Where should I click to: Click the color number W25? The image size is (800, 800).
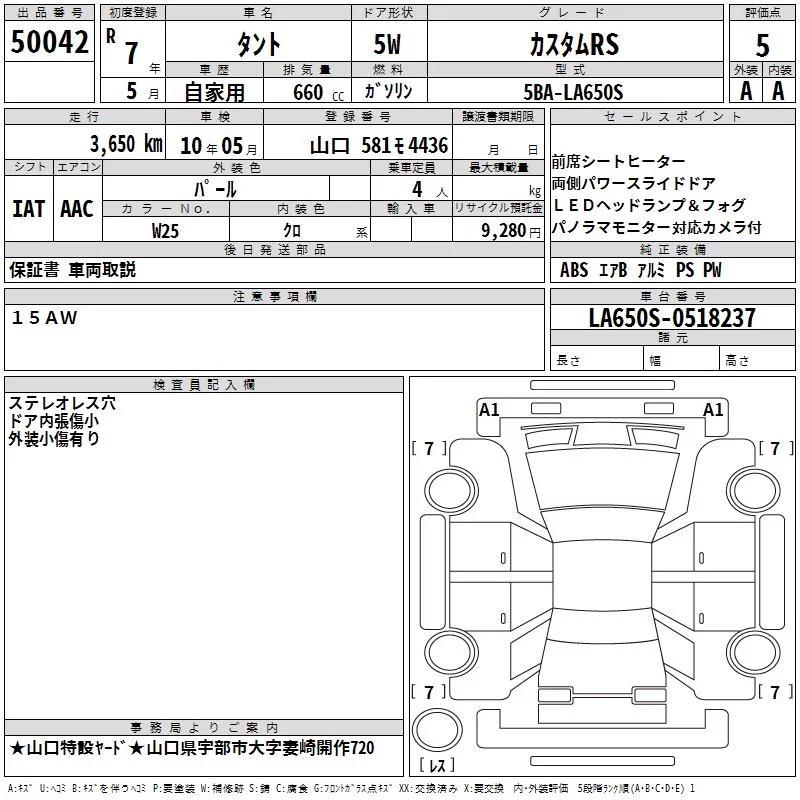(165, 231)
